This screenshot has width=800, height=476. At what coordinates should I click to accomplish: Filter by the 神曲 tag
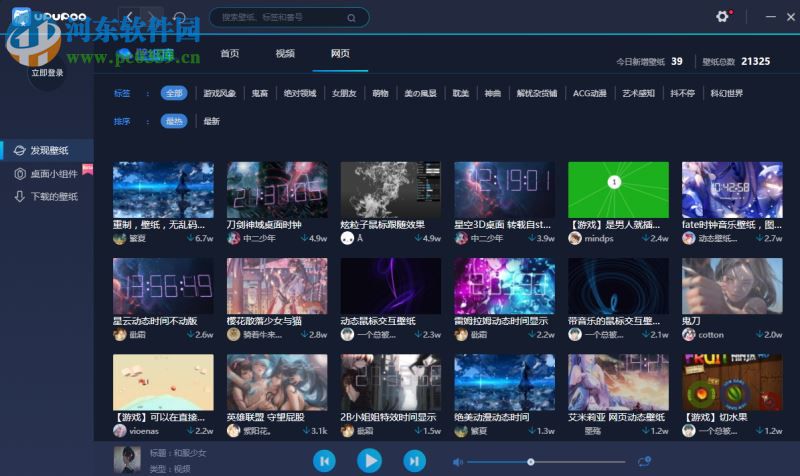point(492,93)
